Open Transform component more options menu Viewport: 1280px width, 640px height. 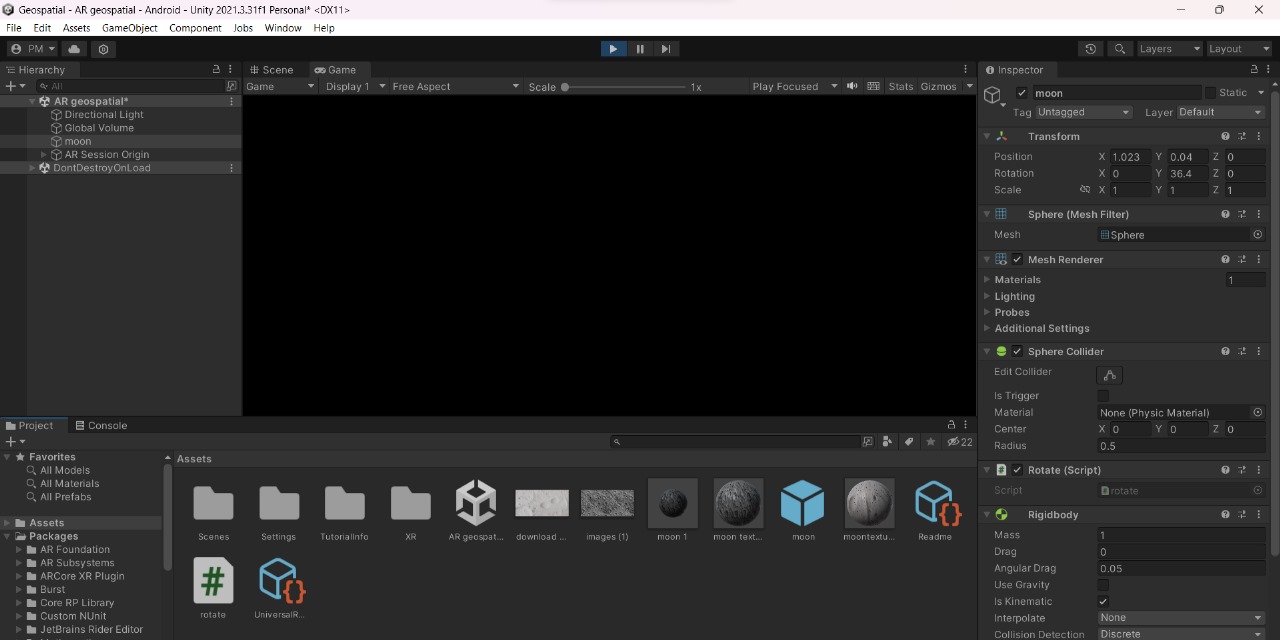[x=1258, y=136]
